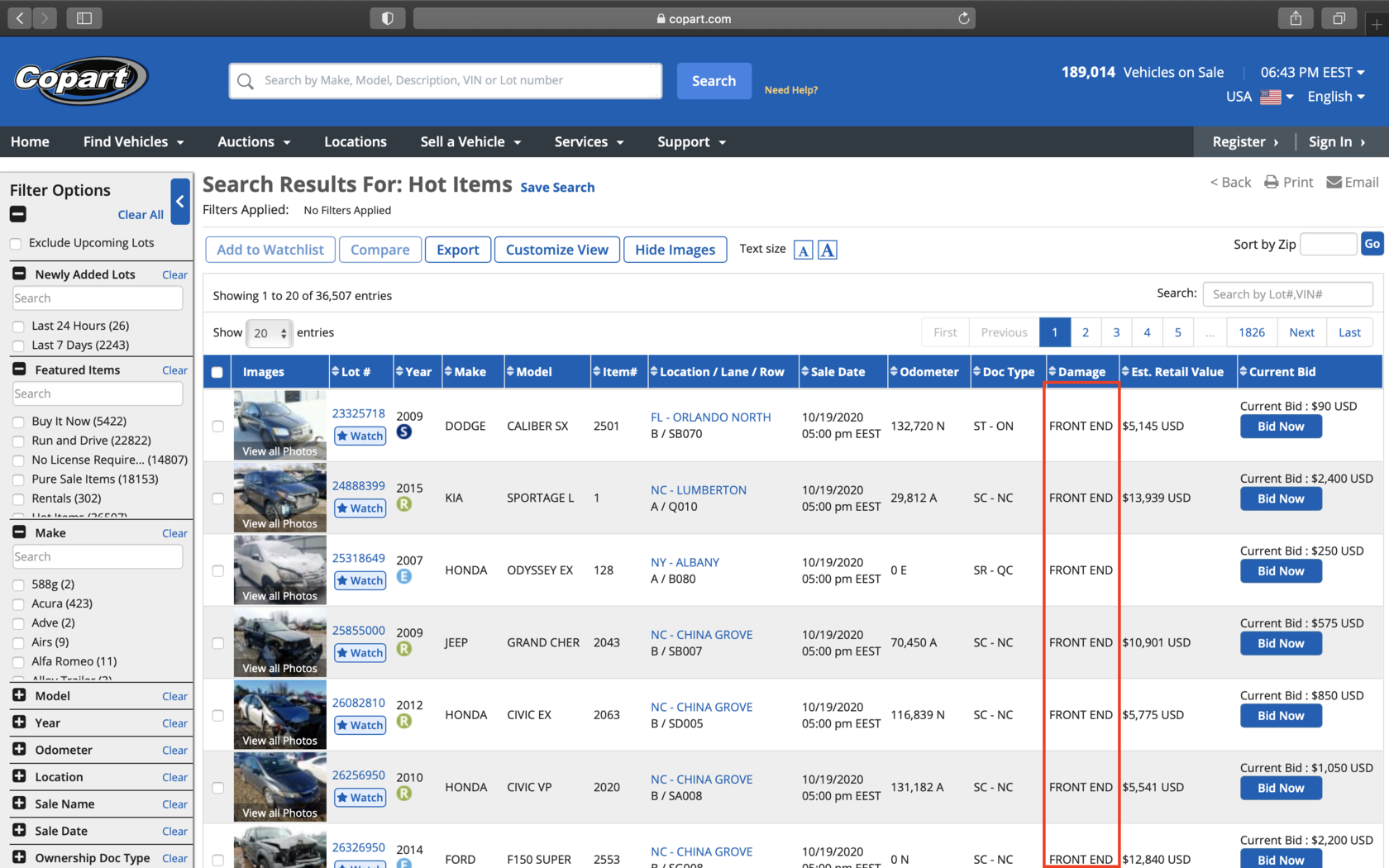Open the time zone EEST dropdown
The width and height of the screenshot is (1389, 868).
click(1313, 72)
